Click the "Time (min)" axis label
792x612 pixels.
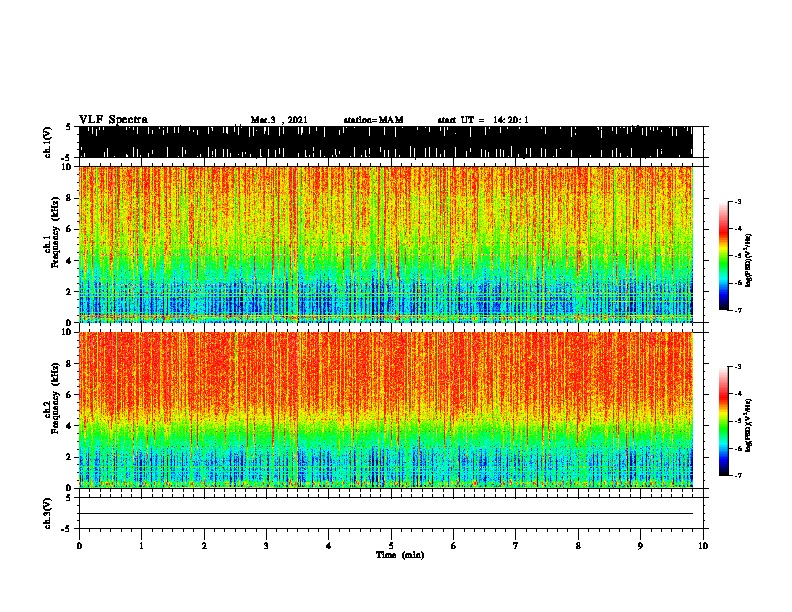[400, 555]
